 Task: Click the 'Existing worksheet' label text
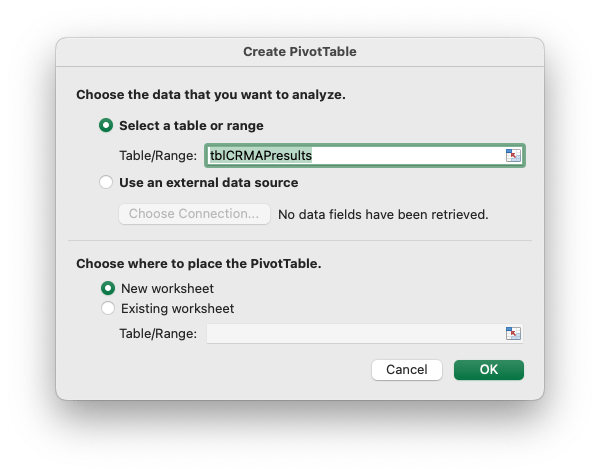tap(177, 308)
